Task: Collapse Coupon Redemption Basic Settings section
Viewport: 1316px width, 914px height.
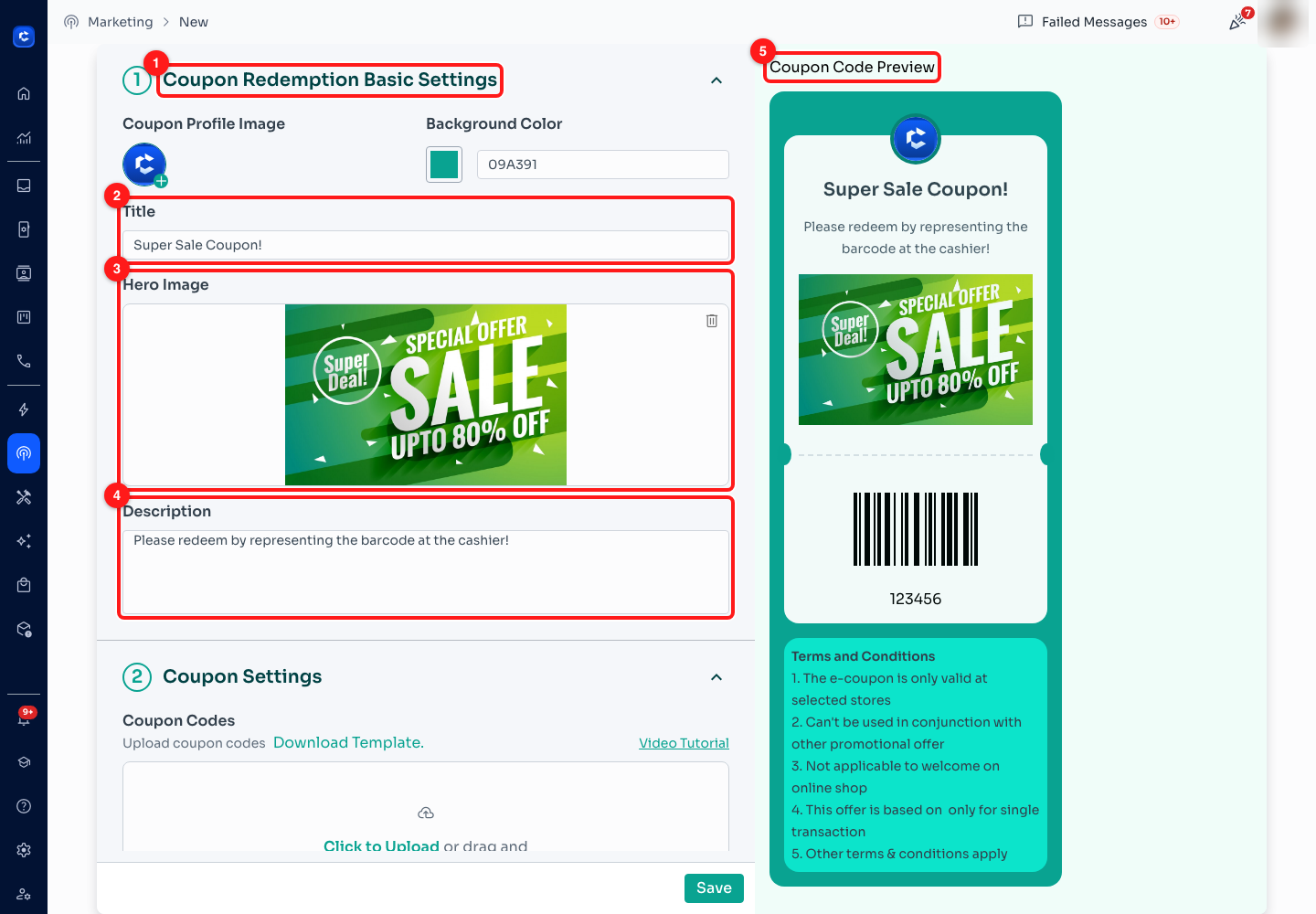Action: coord(716,80)
